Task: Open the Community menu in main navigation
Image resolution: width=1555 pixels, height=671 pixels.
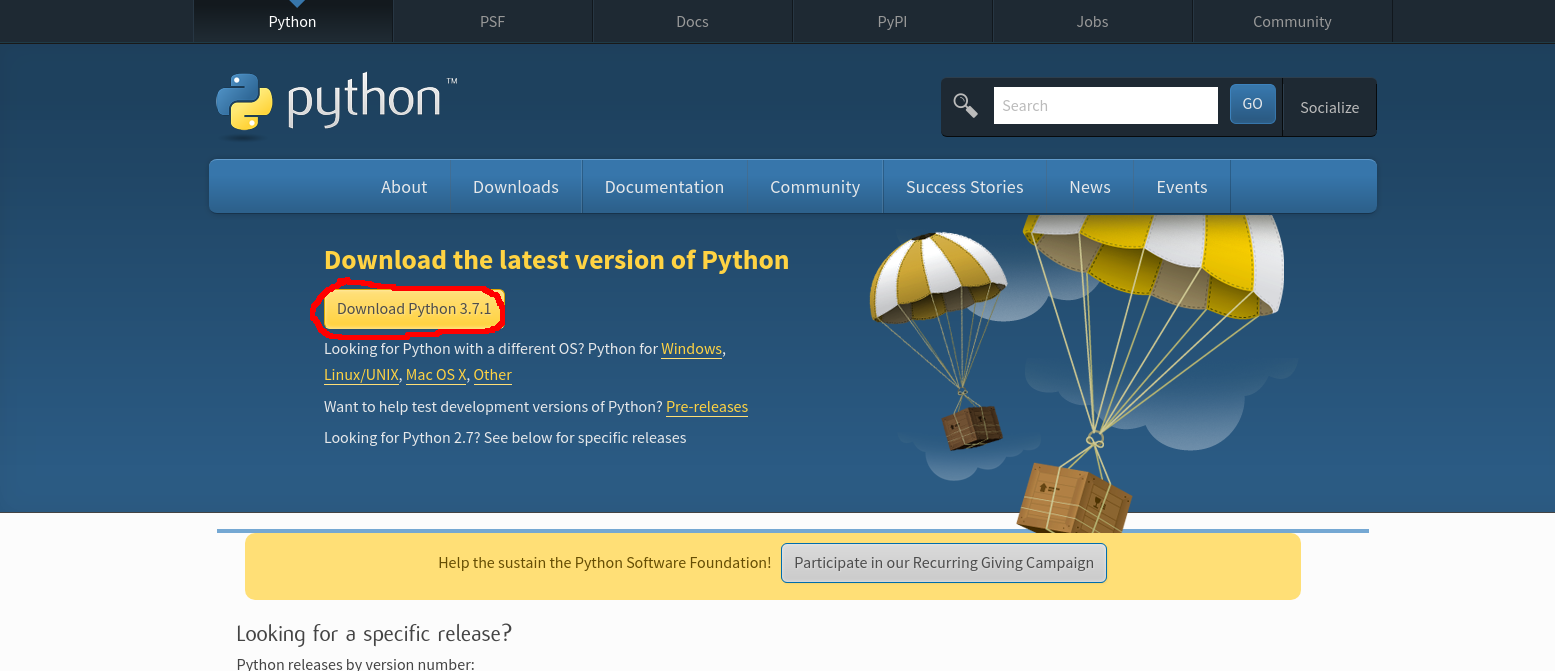Action: coord(815,187)
